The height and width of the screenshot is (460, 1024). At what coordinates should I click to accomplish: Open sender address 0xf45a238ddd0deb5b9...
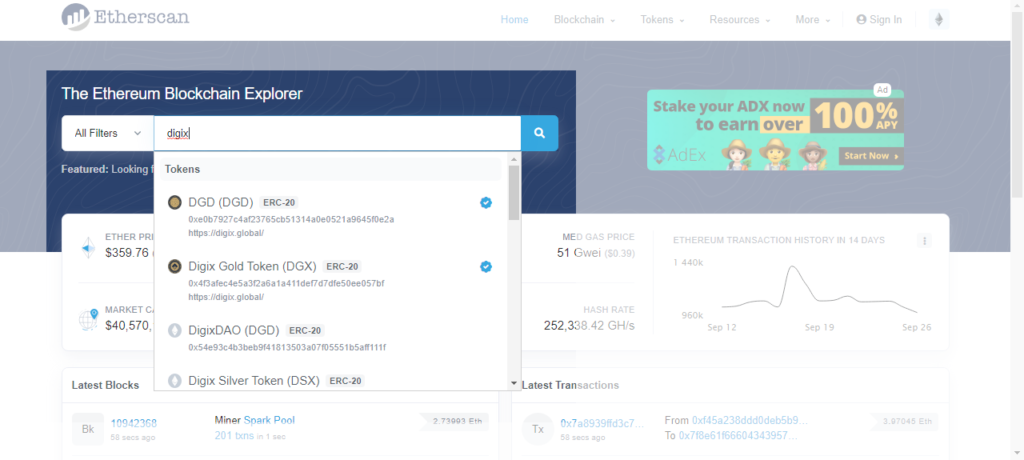click(750, 420)
